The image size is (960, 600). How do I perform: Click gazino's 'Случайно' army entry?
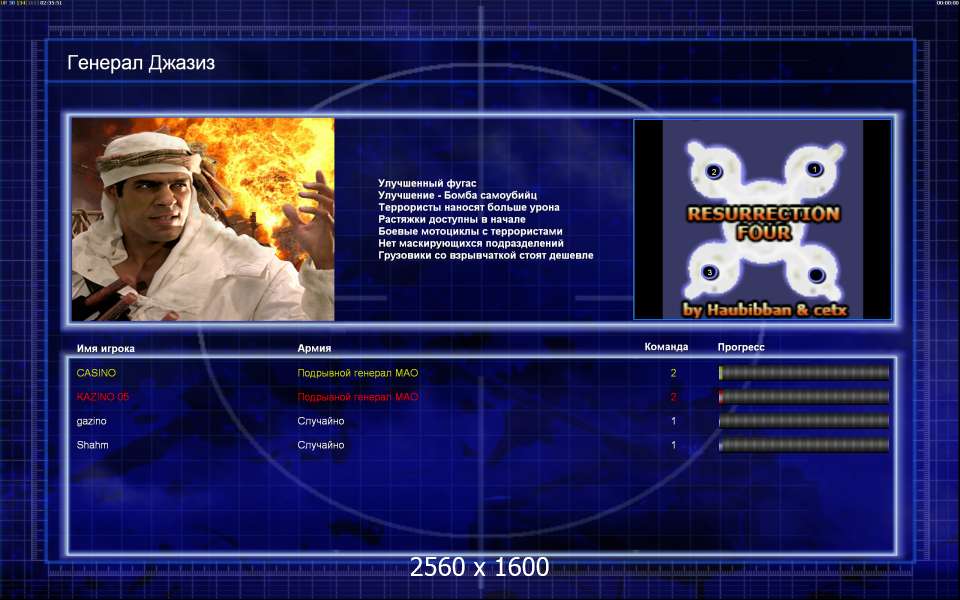pos(321,421)
